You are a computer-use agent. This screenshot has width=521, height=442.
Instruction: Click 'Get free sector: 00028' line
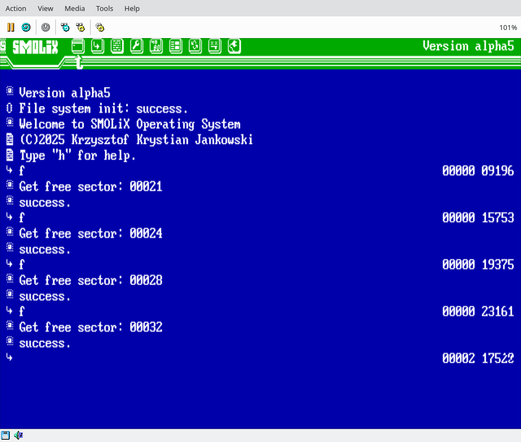91,280
